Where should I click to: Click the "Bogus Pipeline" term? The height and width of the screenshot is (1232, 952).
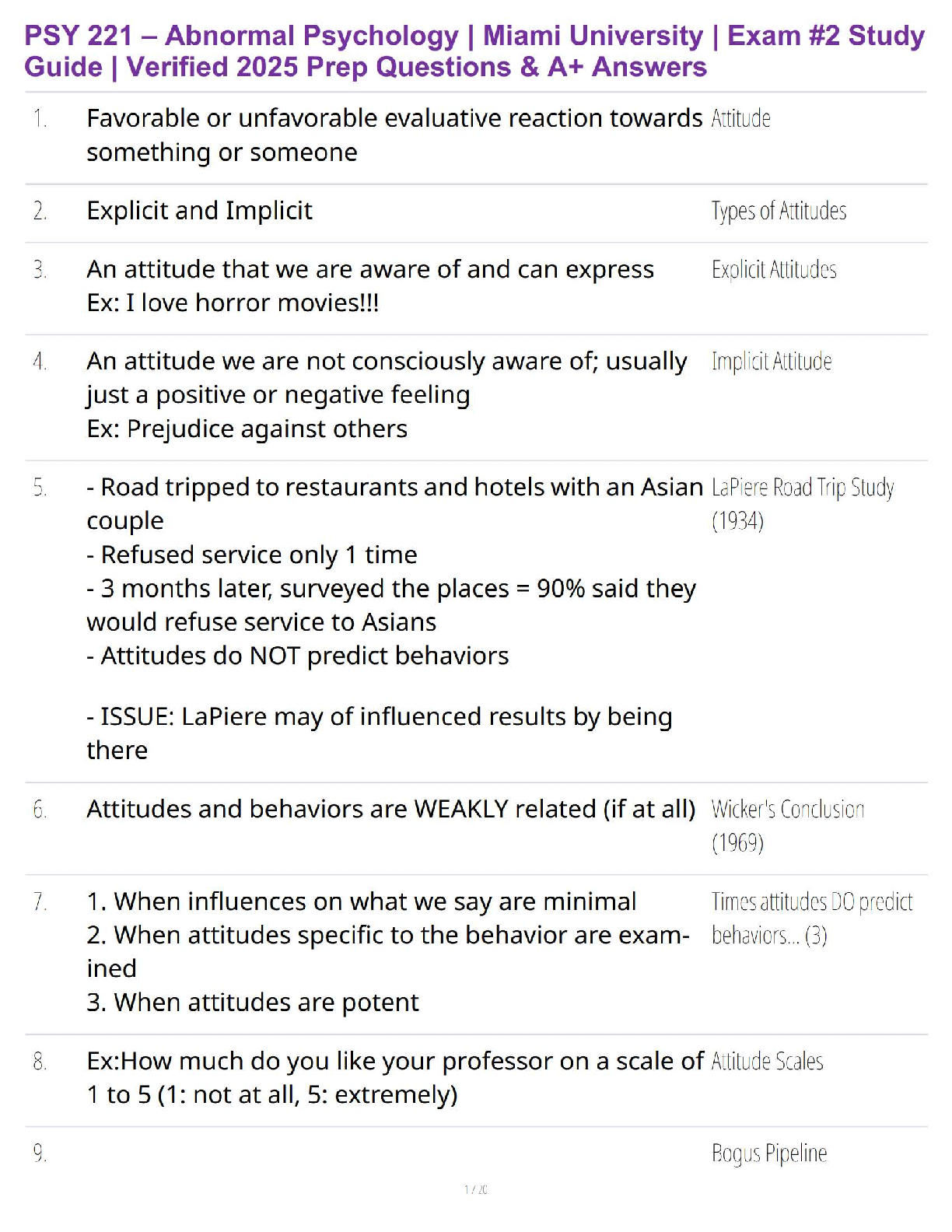769,1153
